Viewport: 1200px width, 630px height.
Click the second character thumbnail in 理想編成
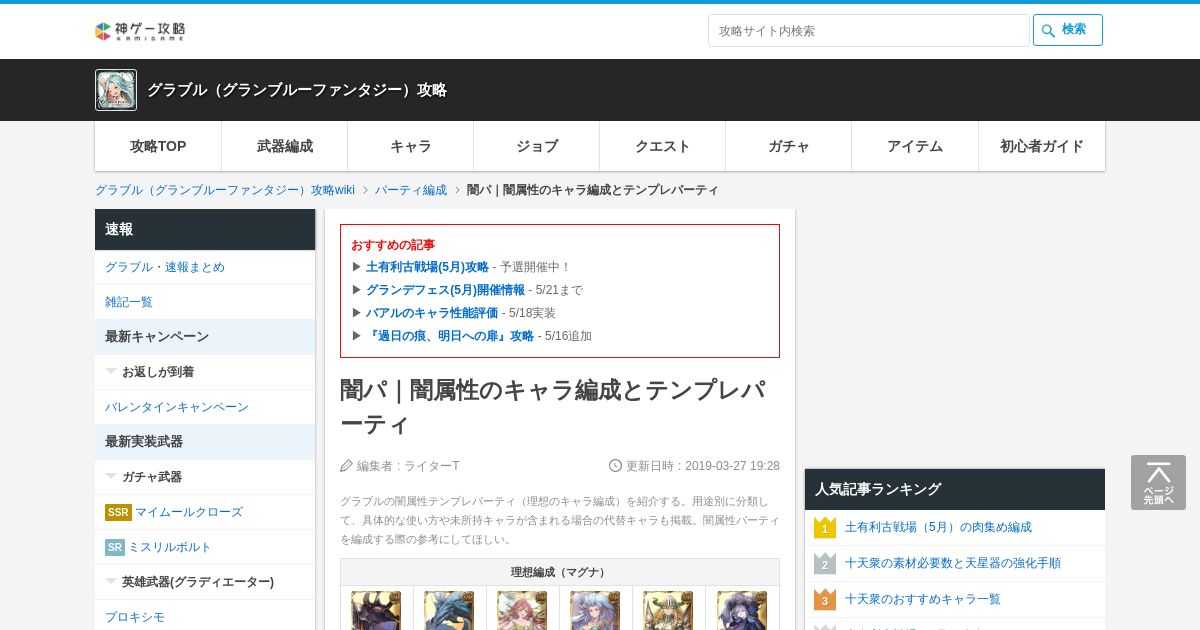(x=449, y=610)
